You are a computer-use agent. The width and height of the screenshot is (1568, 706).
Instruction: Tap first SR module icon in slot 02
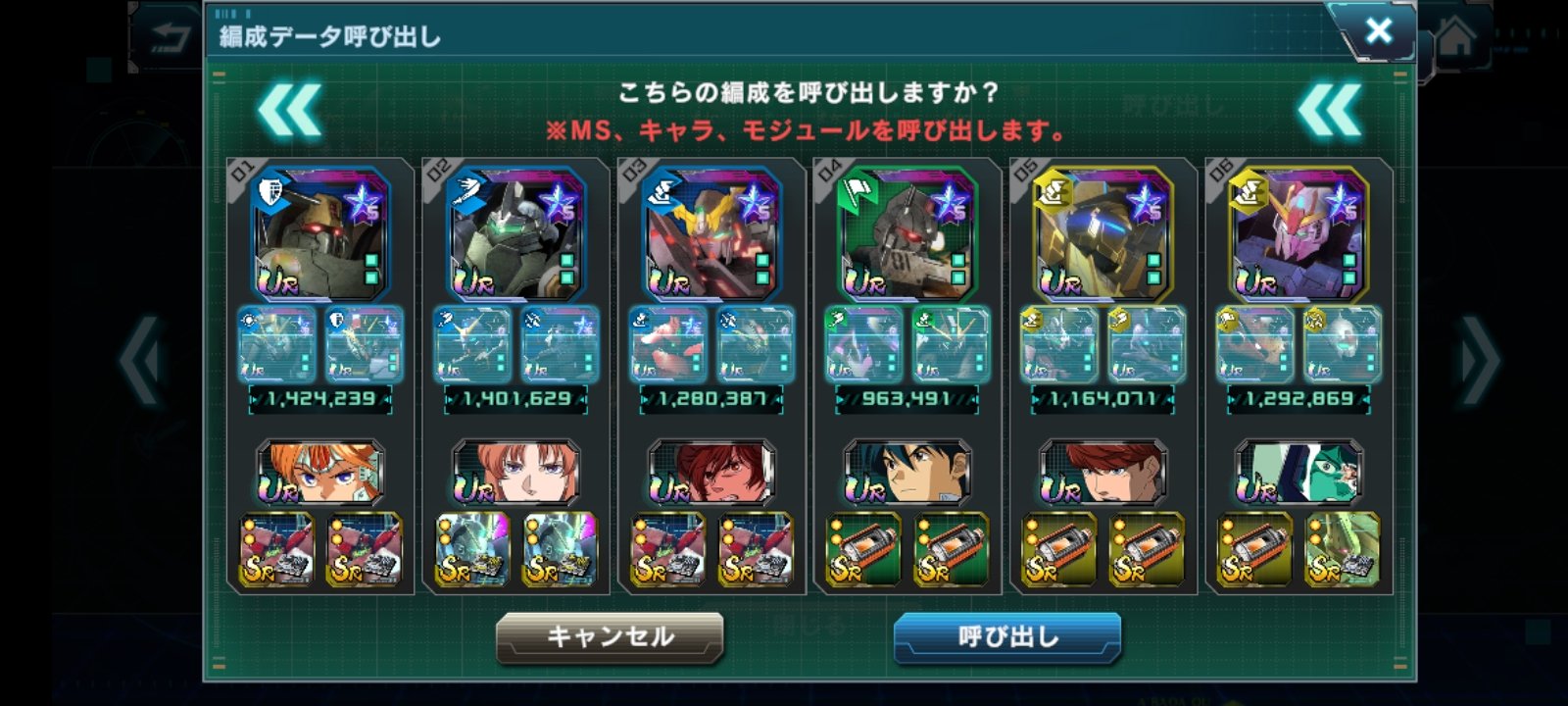pos(472,549)
